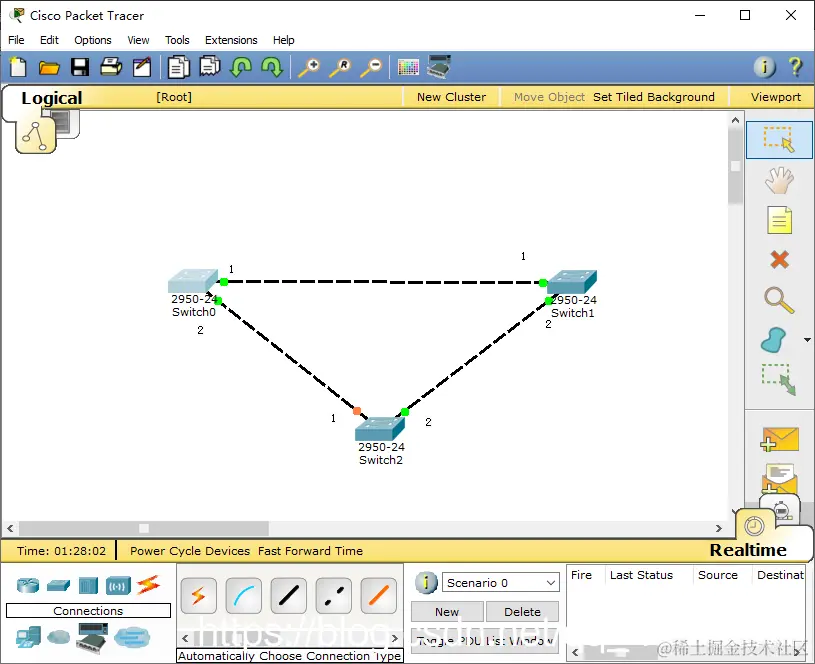Click the Copy icon in toolbar

pos(178,67)
